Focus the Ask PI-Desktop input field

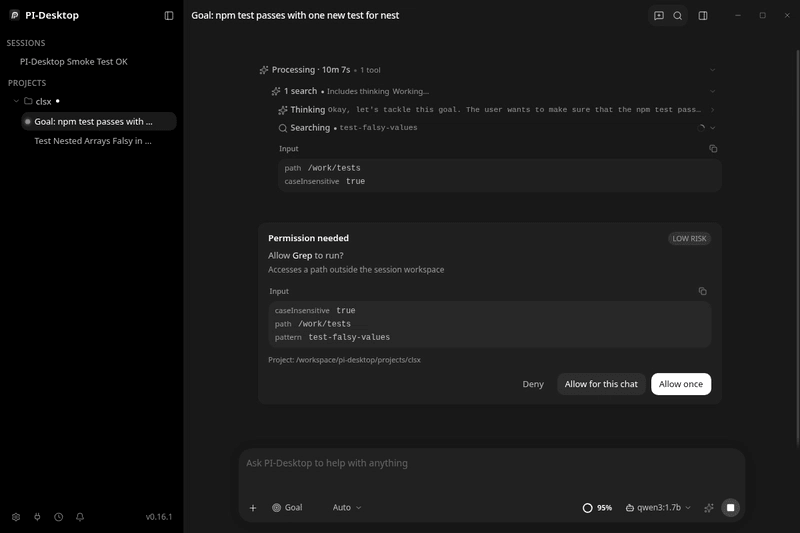(x=491, y=463)
